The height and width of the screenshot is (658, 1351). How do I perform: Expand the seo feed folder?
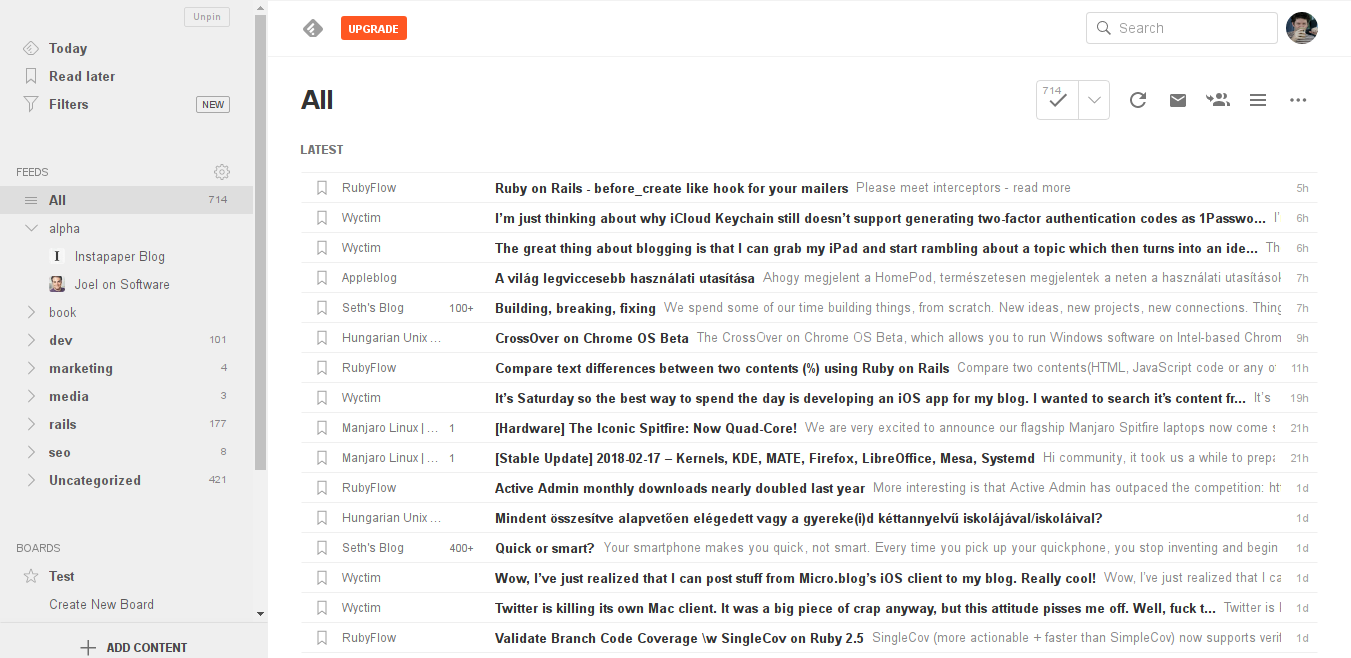click(x=30, y=453)
